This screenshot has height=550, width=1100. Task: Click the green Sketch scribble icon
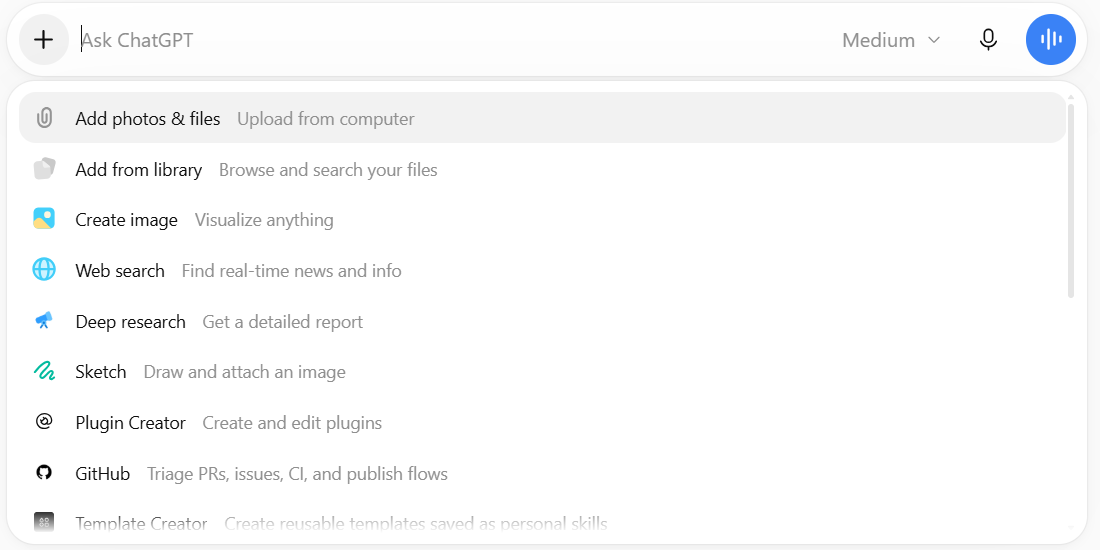click(44, 371)
